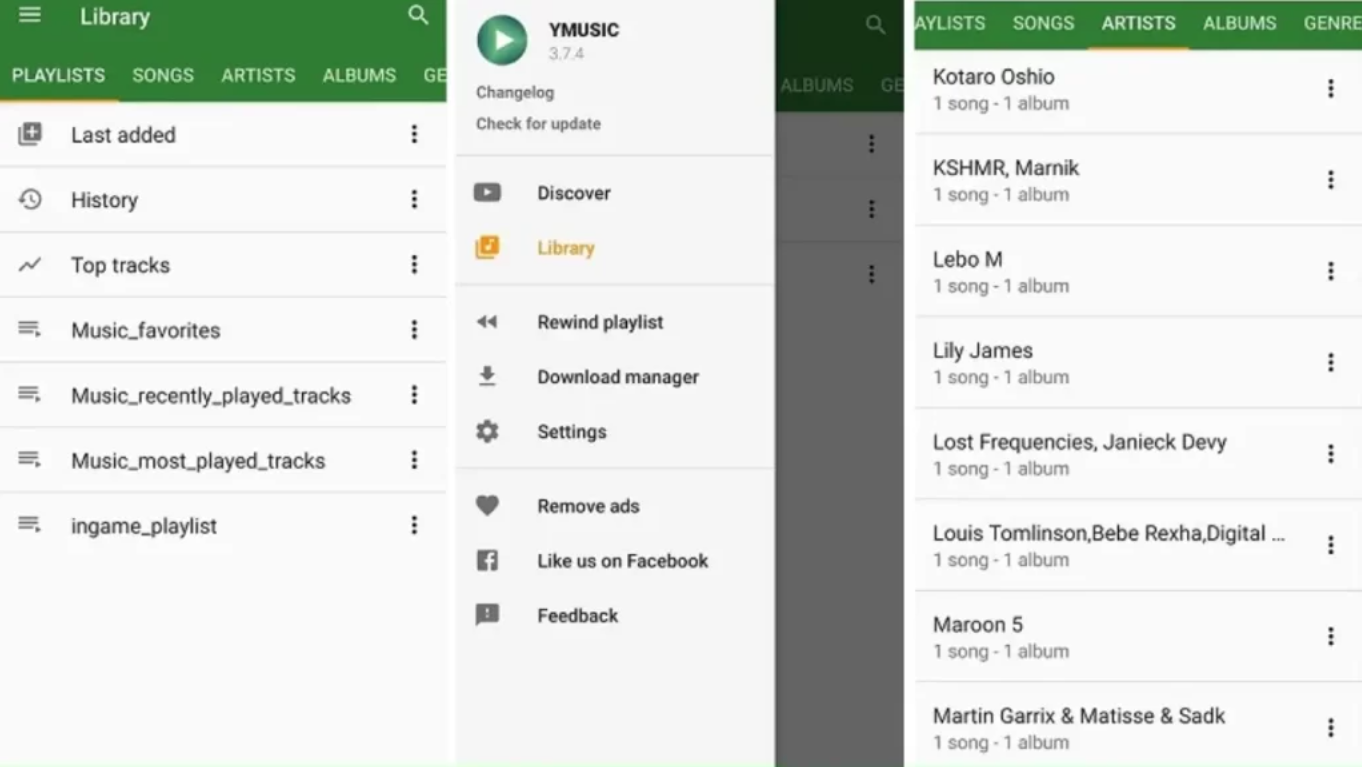The height and width of the screenshot is (767, 1362).
Task: Open more options for Music_most_played_tracks
Action: (414, 460)
